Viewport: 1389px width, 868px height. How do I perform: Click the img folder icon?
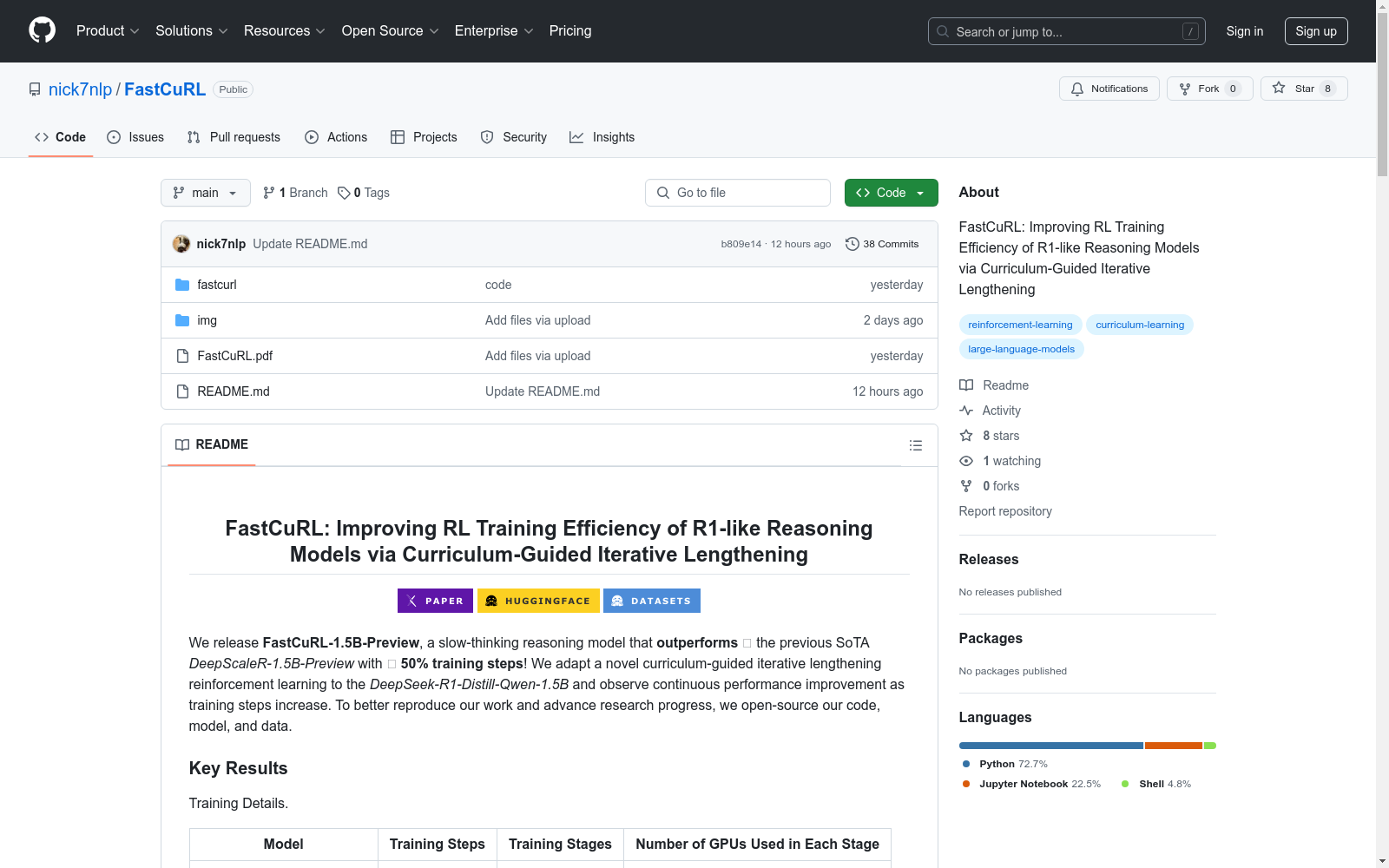tap(182, 320)
